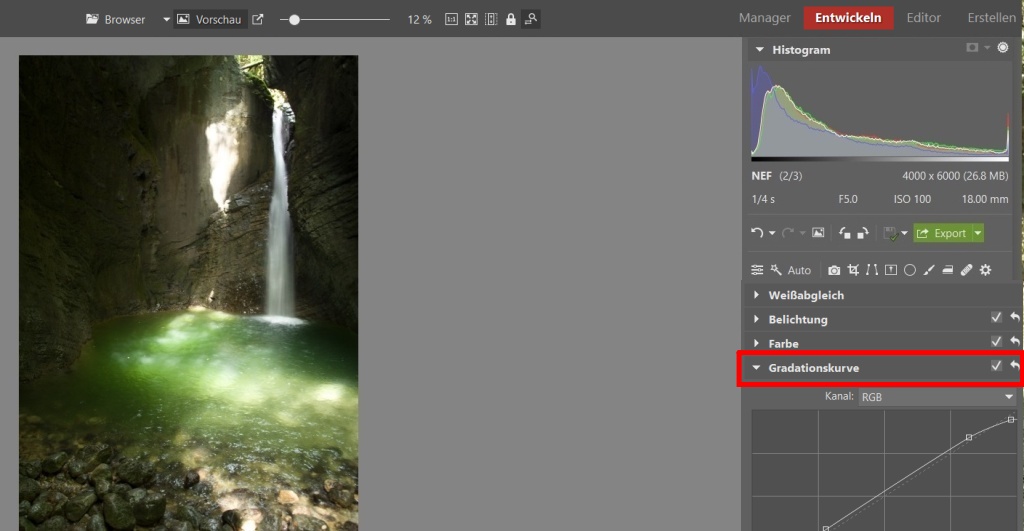Open the Editor tab
Screen dimensions: 1024x531
coord(923,18)
